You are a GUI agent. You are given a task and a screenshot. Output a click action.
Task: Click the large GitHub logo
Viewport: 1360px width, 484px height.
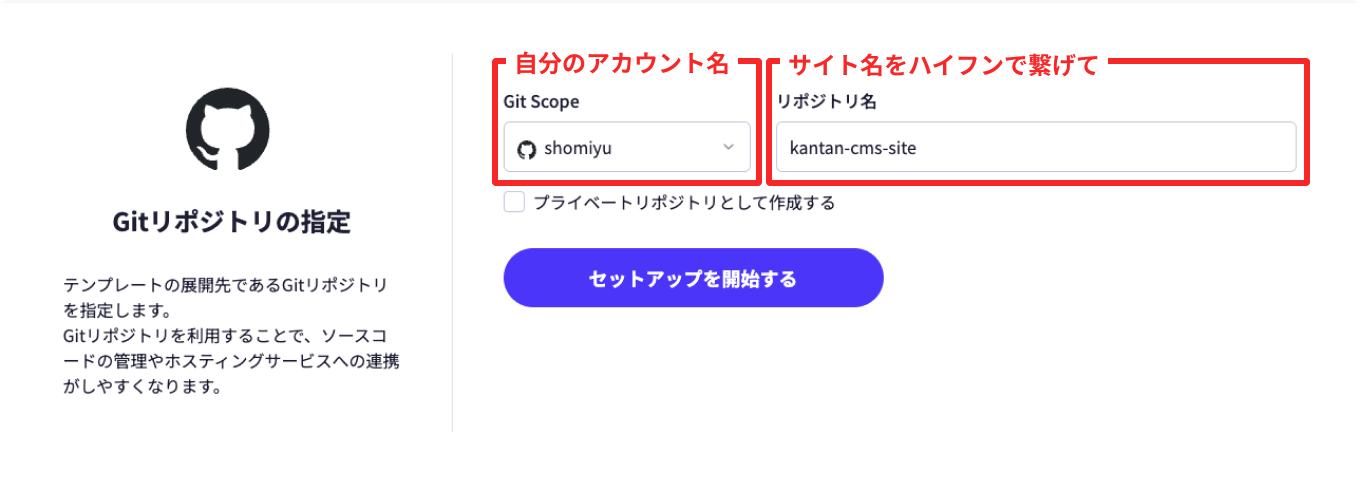tap(228, 129)
